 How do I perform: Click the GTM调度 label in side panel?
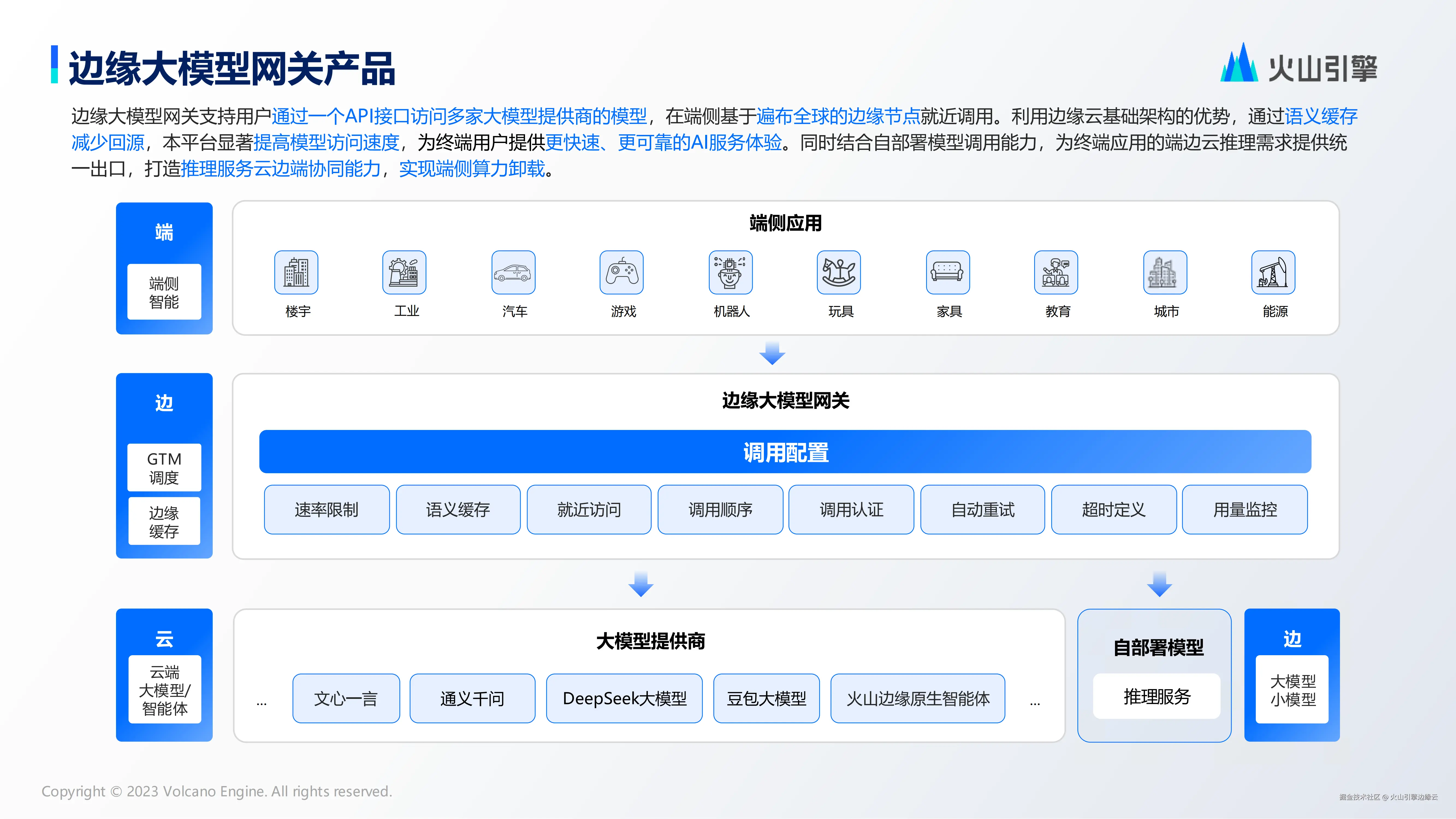point(164,467)
